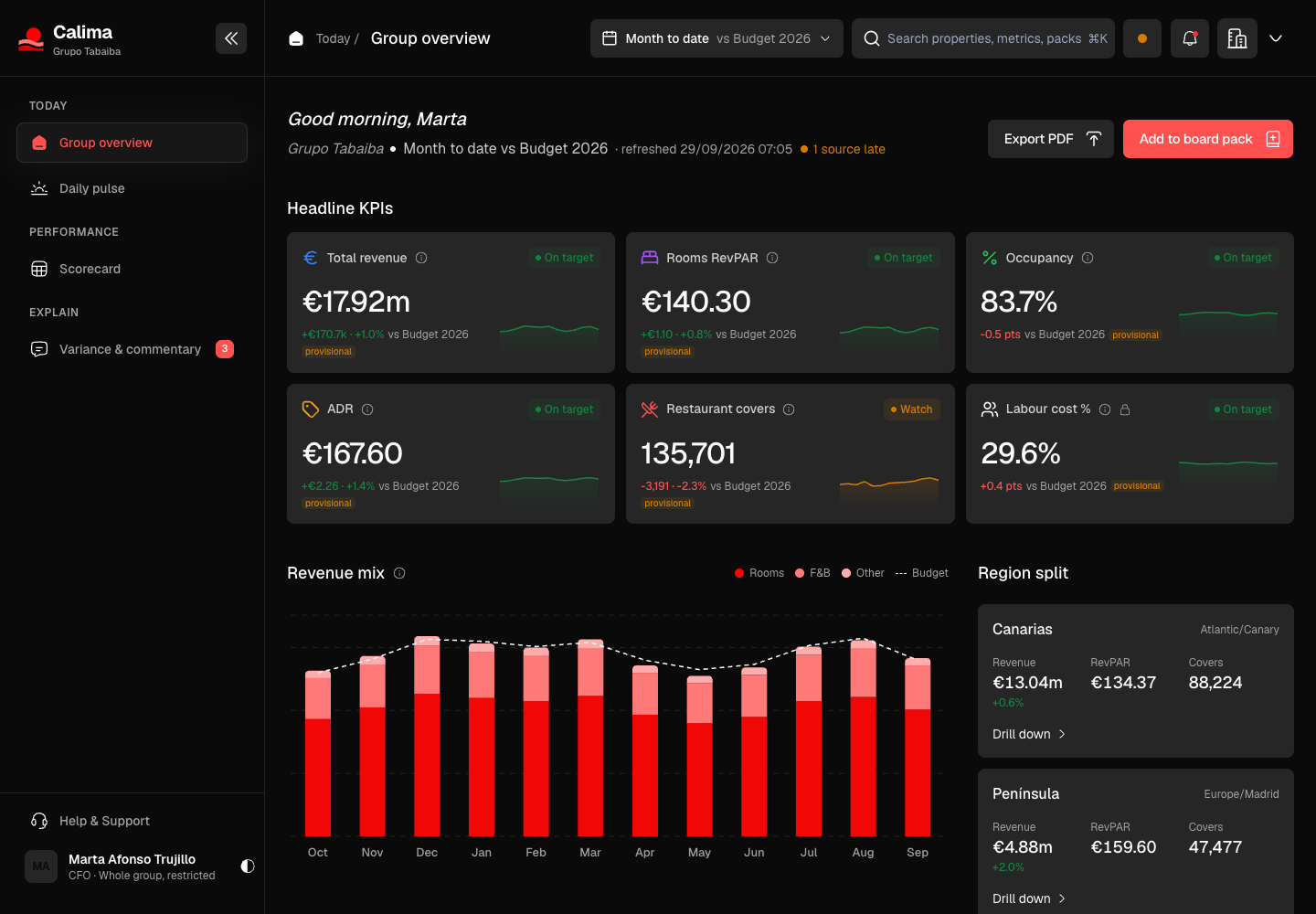Click the Dec bar in Revenue mix chart
Image resolution: width=1316 pixels, height=914 pixels.
pyautogui.click(x=427, y=736)
